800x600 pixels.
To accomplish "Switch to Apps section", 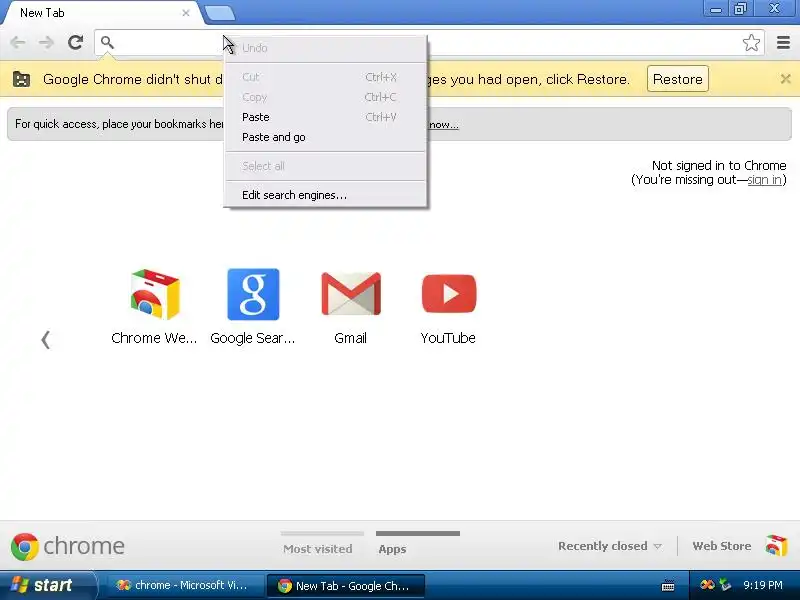I will (392, 549).
